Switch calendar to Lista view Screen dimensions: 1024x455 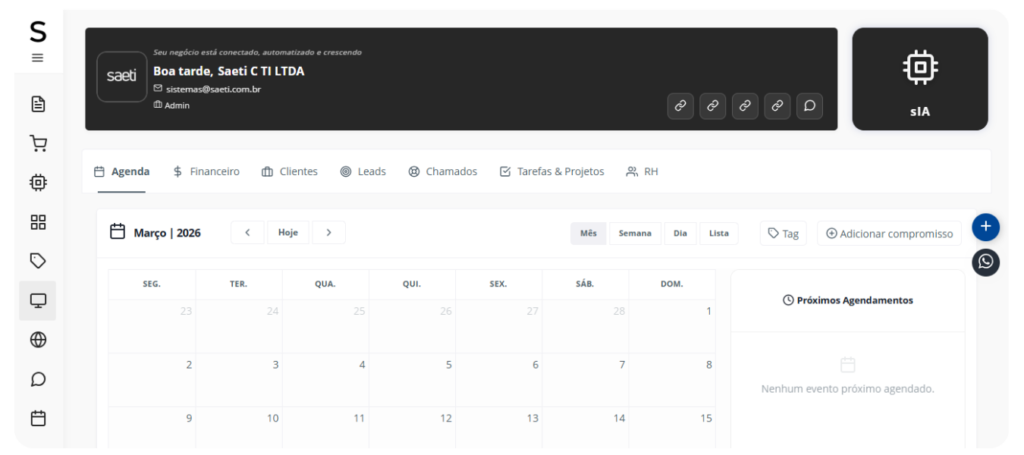(719, 233)
